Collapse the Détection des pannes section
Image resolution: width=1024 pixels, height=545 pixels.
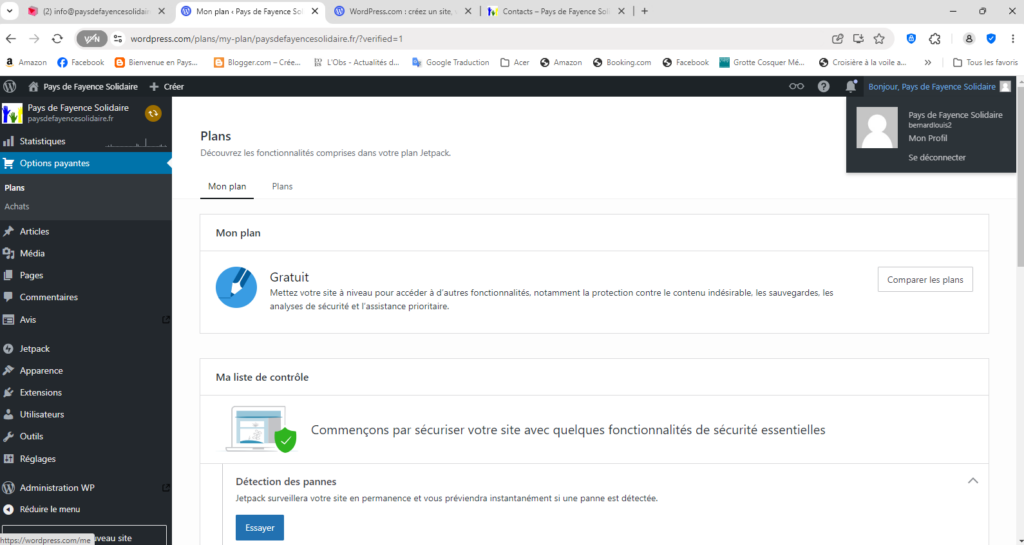[x=972, y=481]
